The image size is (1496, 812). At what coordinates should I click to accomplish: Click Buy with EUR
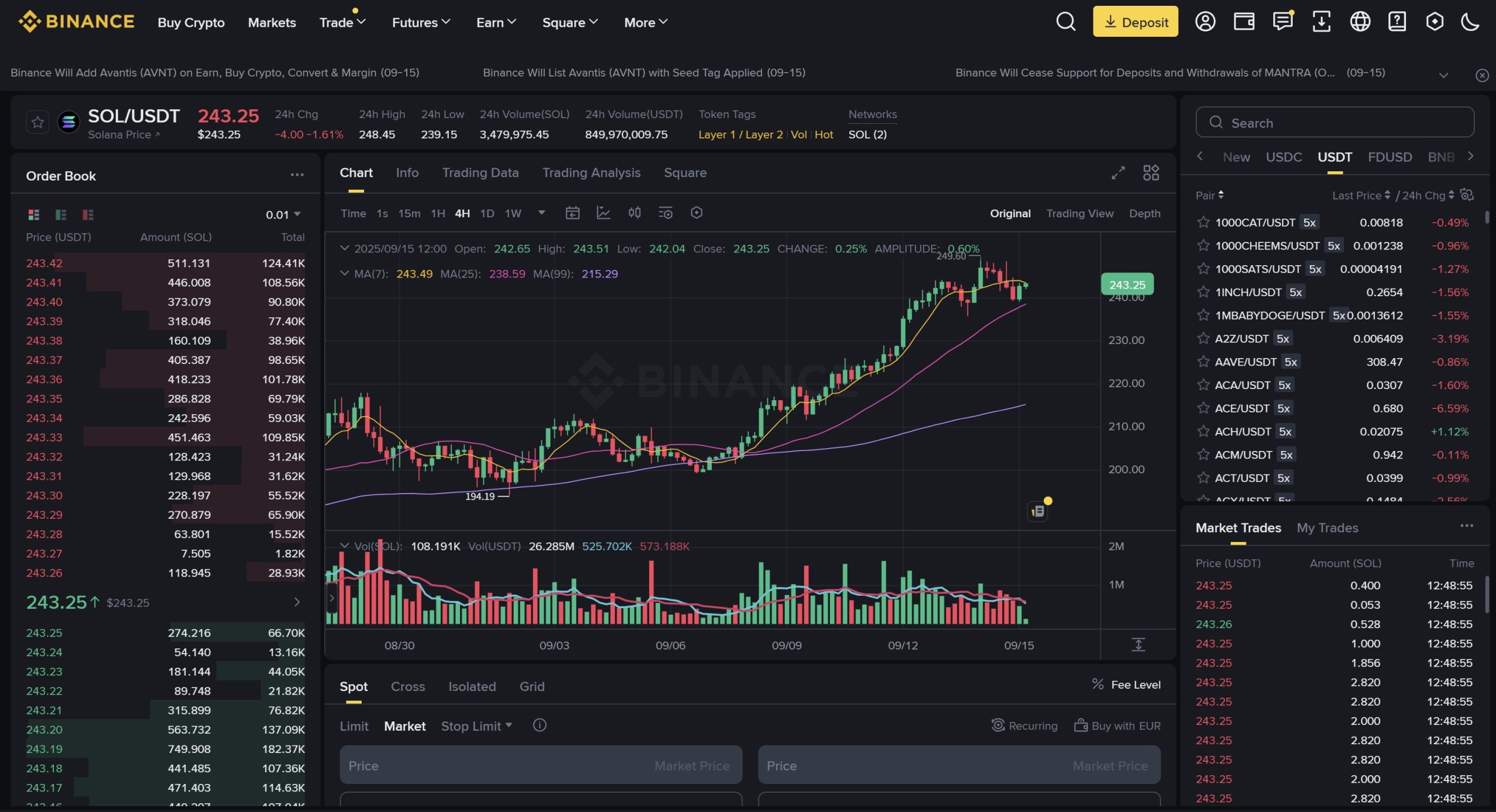coord(1117,726)
